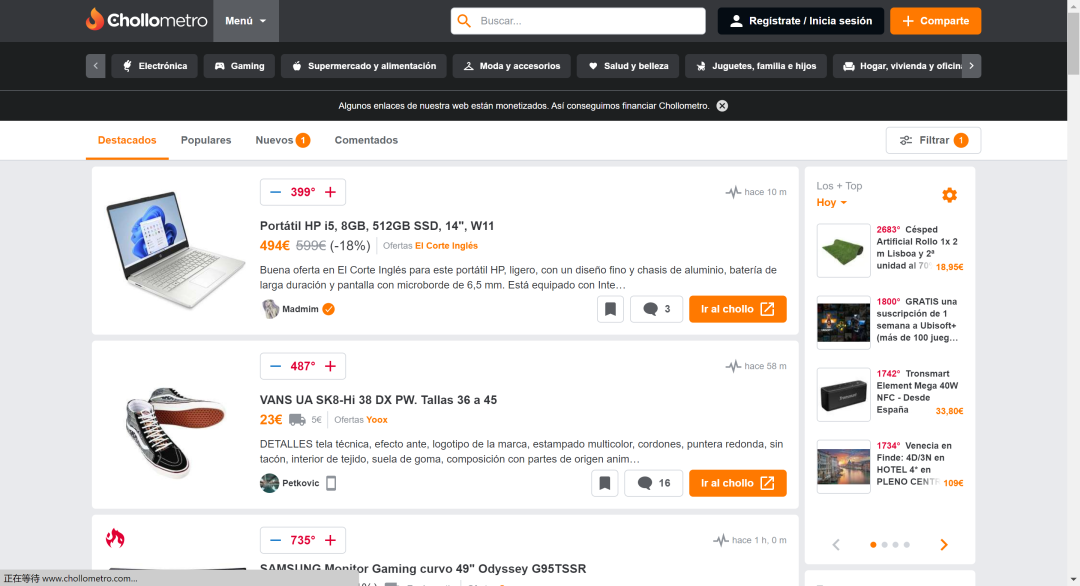The image size is (1080, 586).
Task: Vote down the VANS deal
Action: [x=276, y=366]
